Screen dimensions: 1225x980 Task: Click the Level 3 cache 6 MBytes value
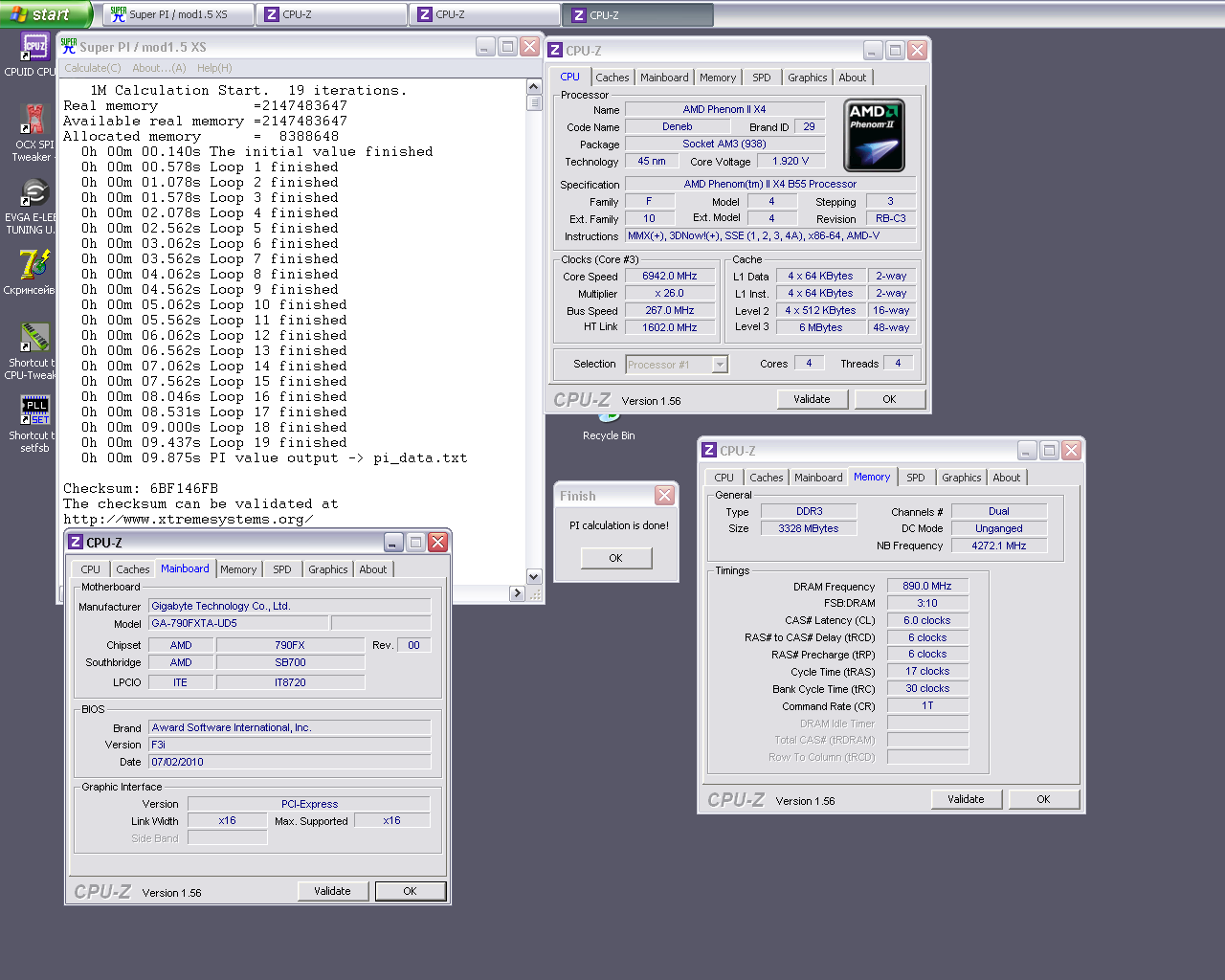[x=821, y=327]
